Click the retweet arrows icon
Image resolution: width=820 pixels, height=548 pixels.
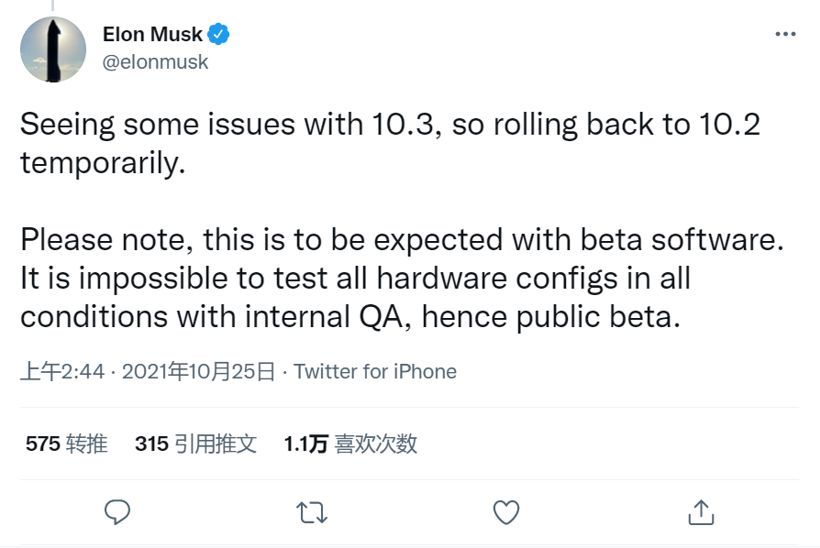(x=313, y=512)
